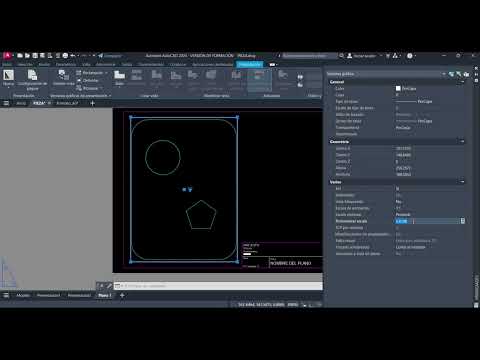This screenshot has width=480, height=360.
Task: Open the Autodesk App Store cart icon
Action: [388, 56]
